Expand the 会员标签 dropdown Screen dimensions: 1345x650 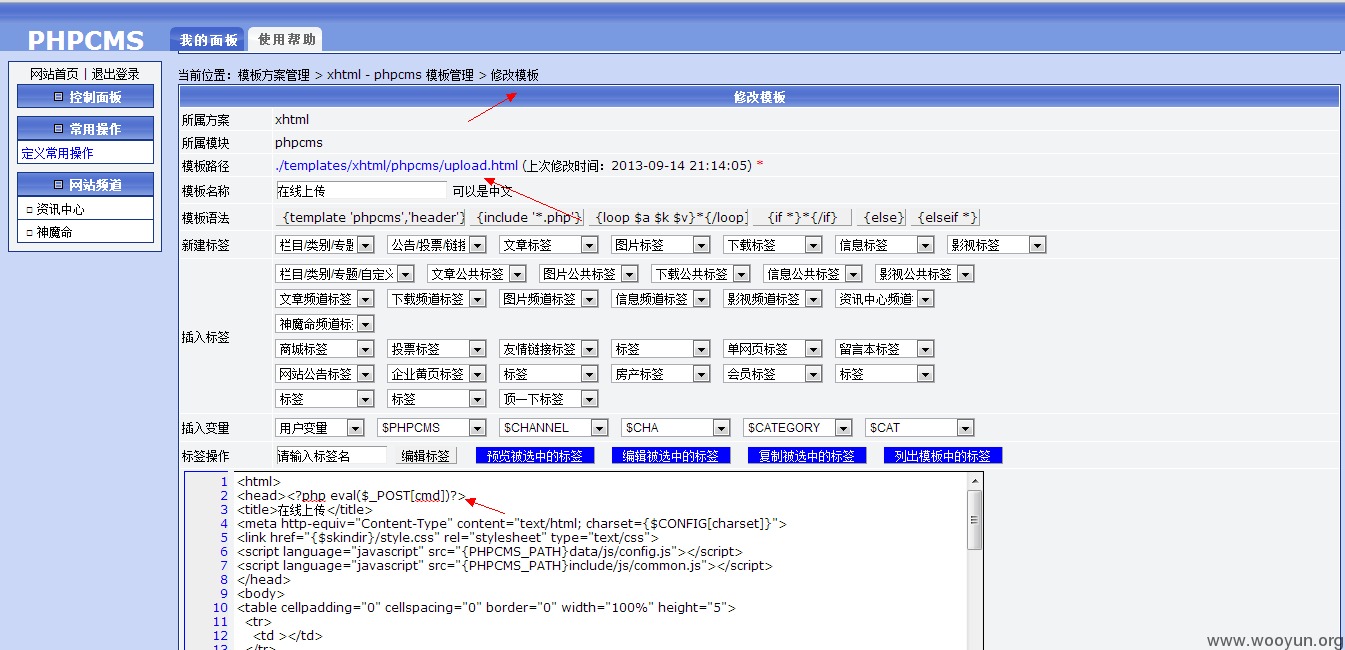pos(773,374)
